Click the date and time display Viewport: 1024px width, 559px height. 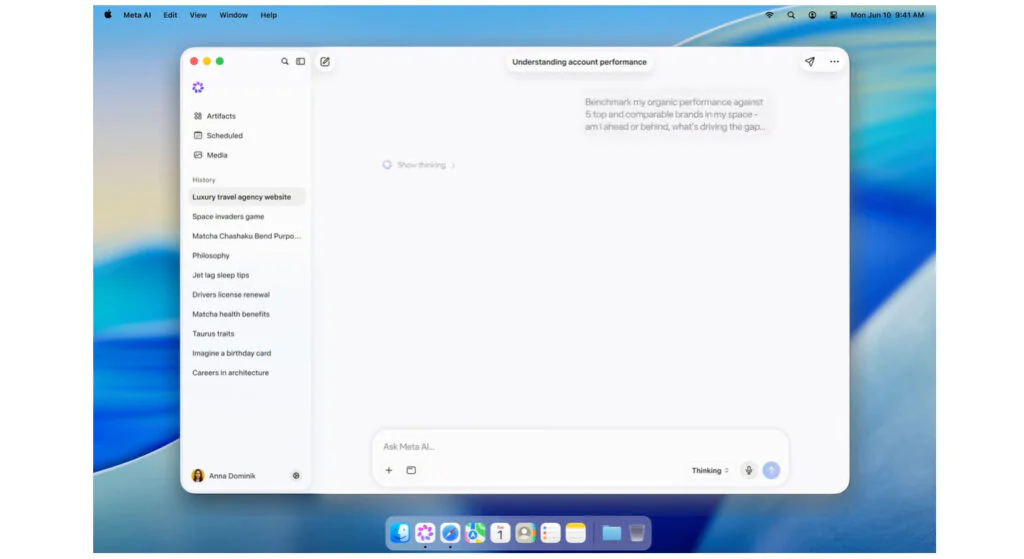pos(887,15)
